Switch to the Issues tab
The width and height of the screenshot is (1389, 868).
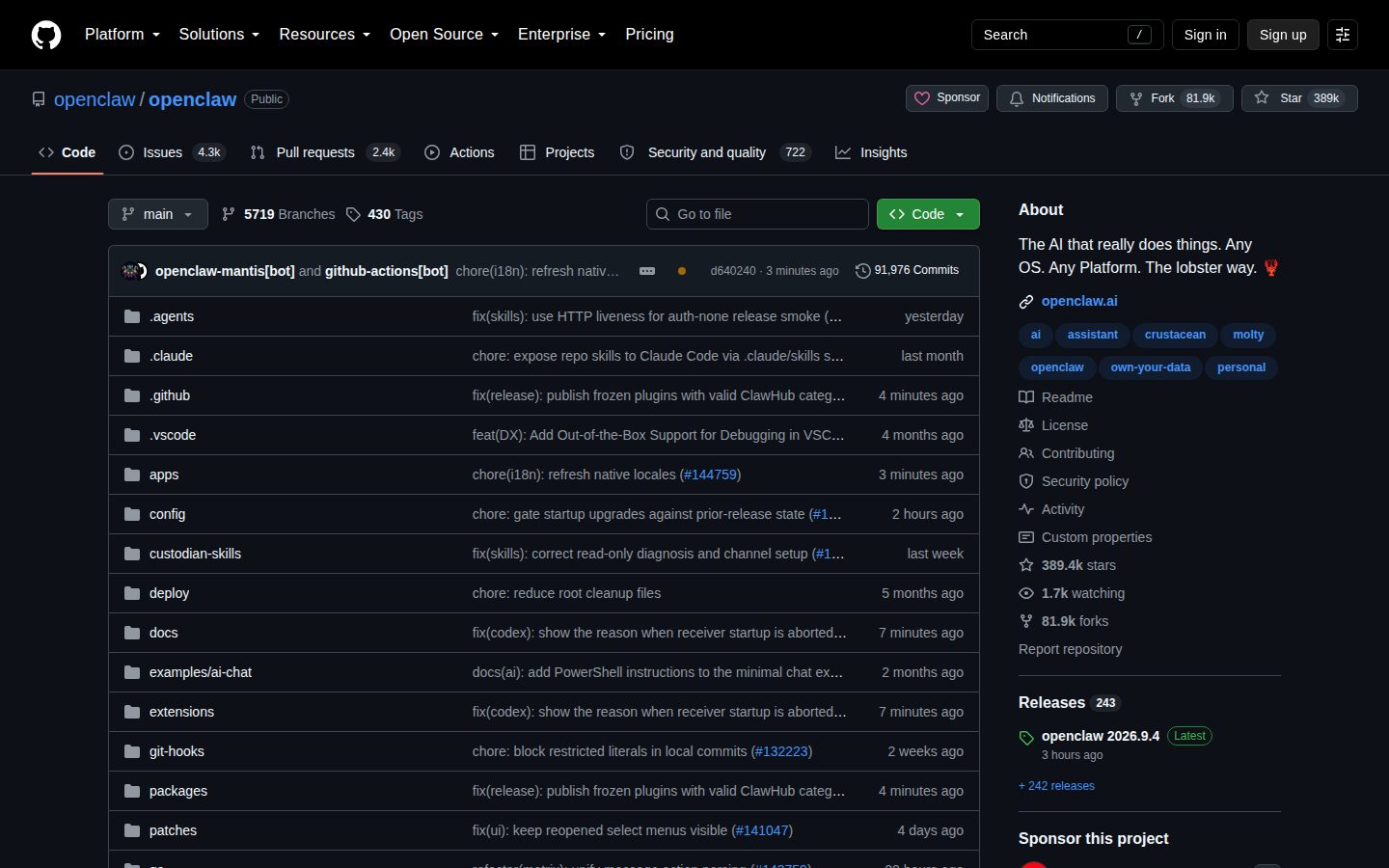172,152
